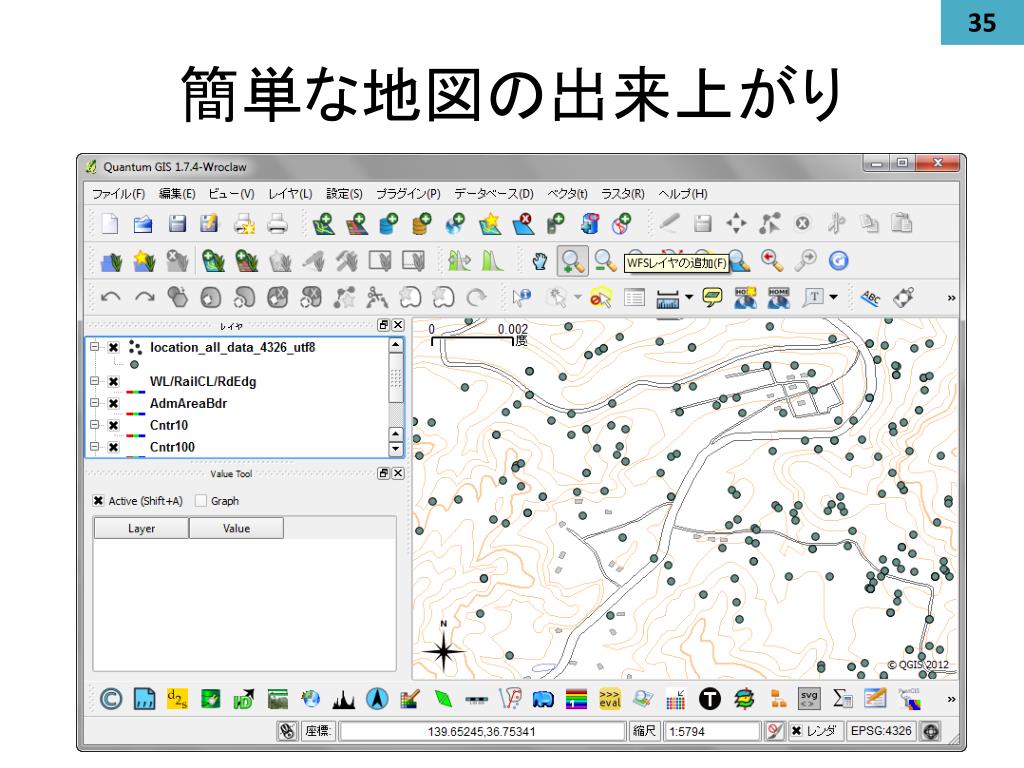Toggle visibility of Cntr100 layer
The height and width of the screenshot is (768, 1024).
[x=114, y=447]
